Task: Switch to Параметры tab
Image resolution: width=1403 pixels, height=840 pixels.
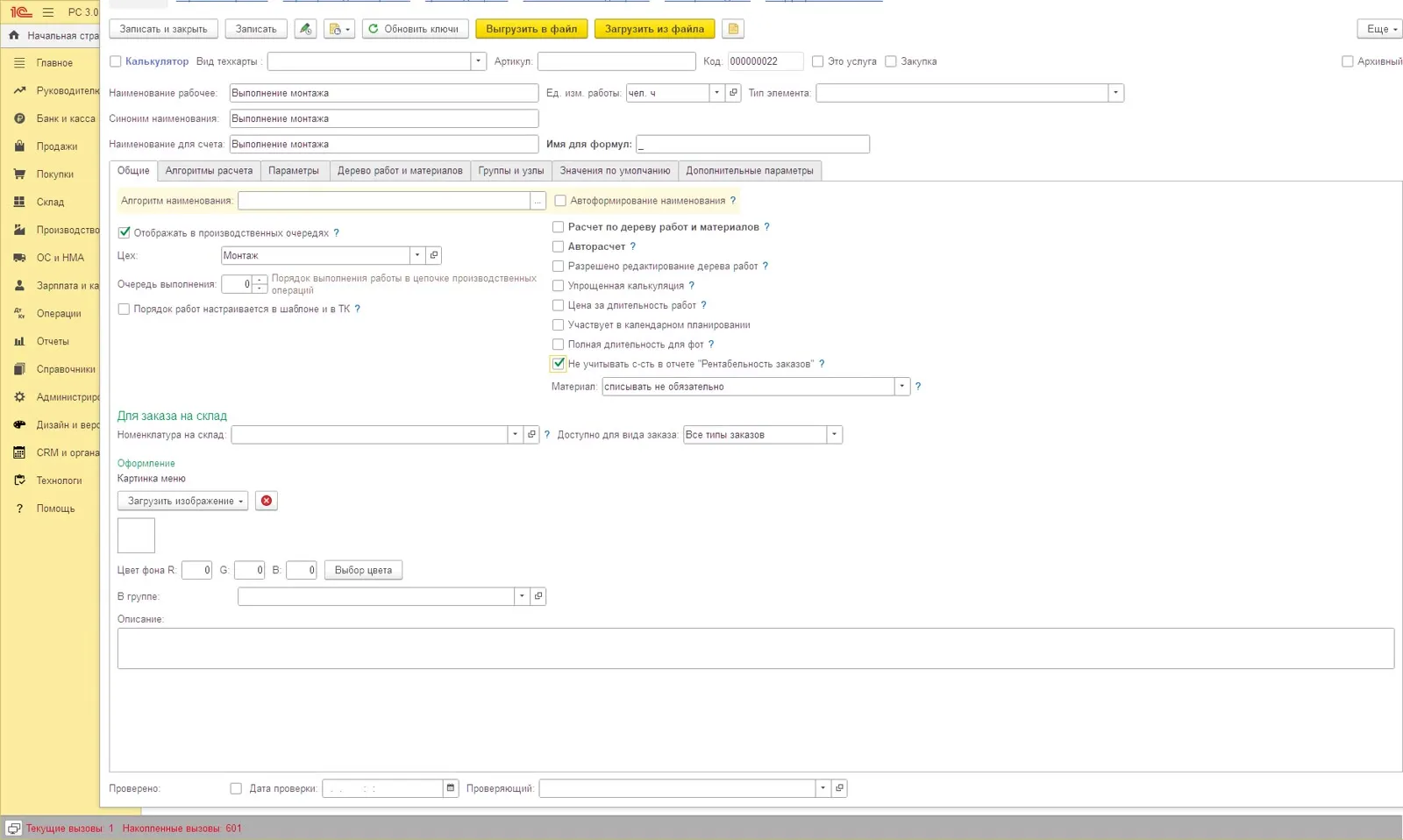Action: (294, 171)
